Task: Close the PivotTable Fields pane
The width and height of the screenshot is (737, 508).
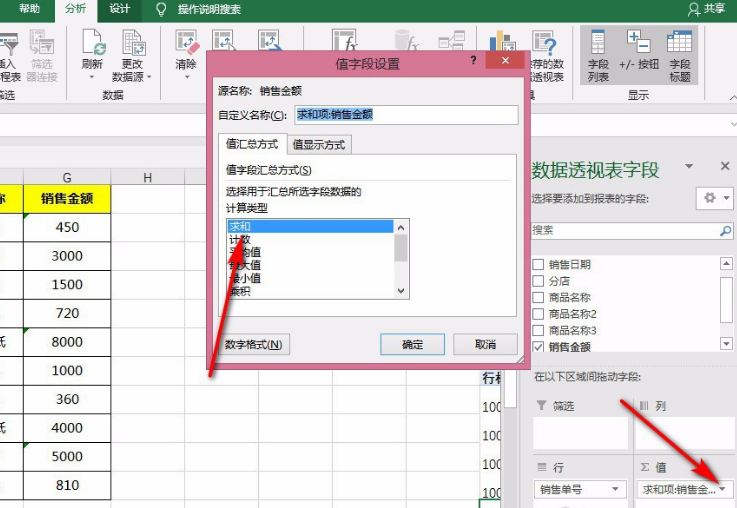Action: [725, 166]
